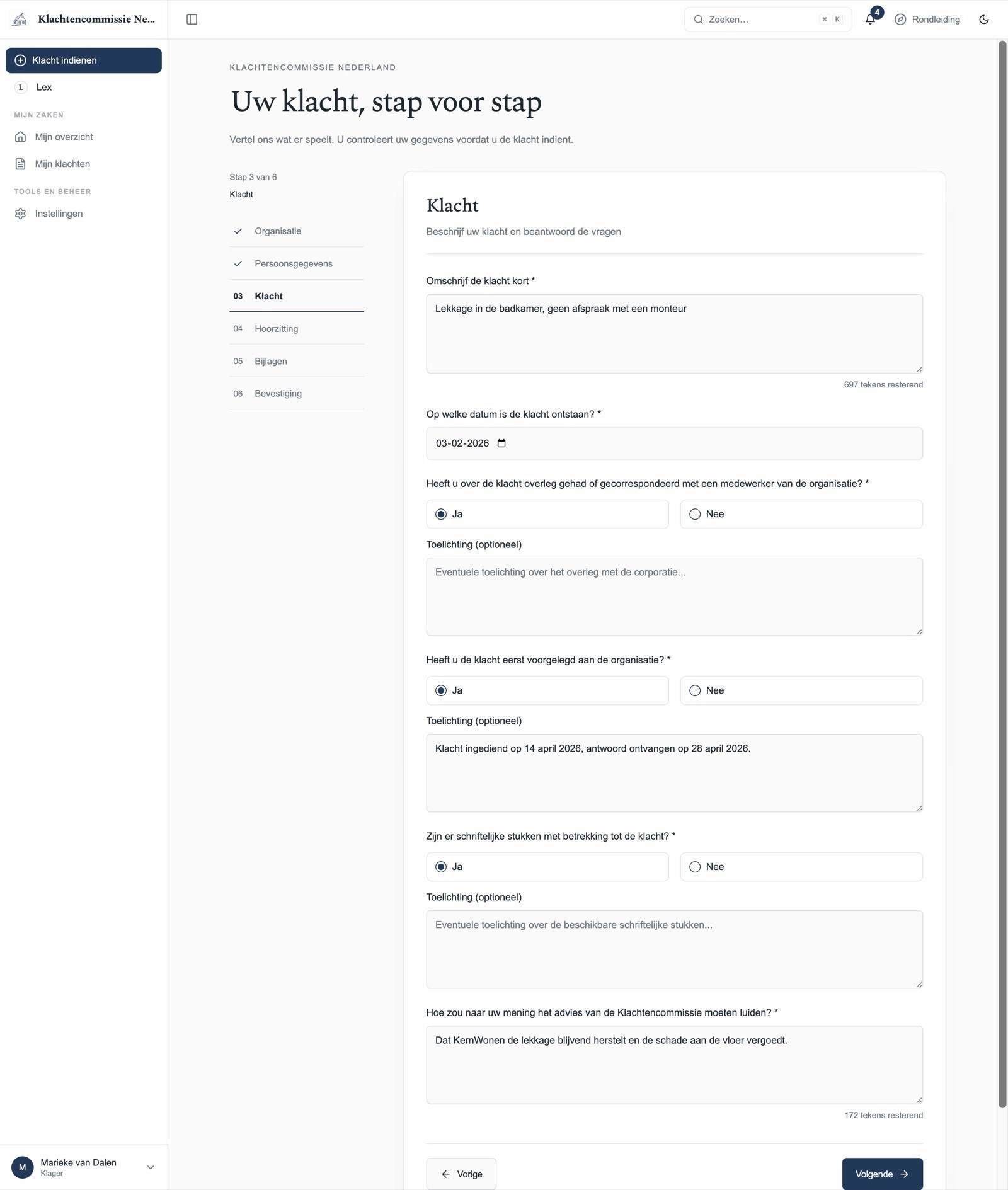Click the search magnifier icon
The width and height of the screenshot is (1008, 1190).
tap(698, 20)
